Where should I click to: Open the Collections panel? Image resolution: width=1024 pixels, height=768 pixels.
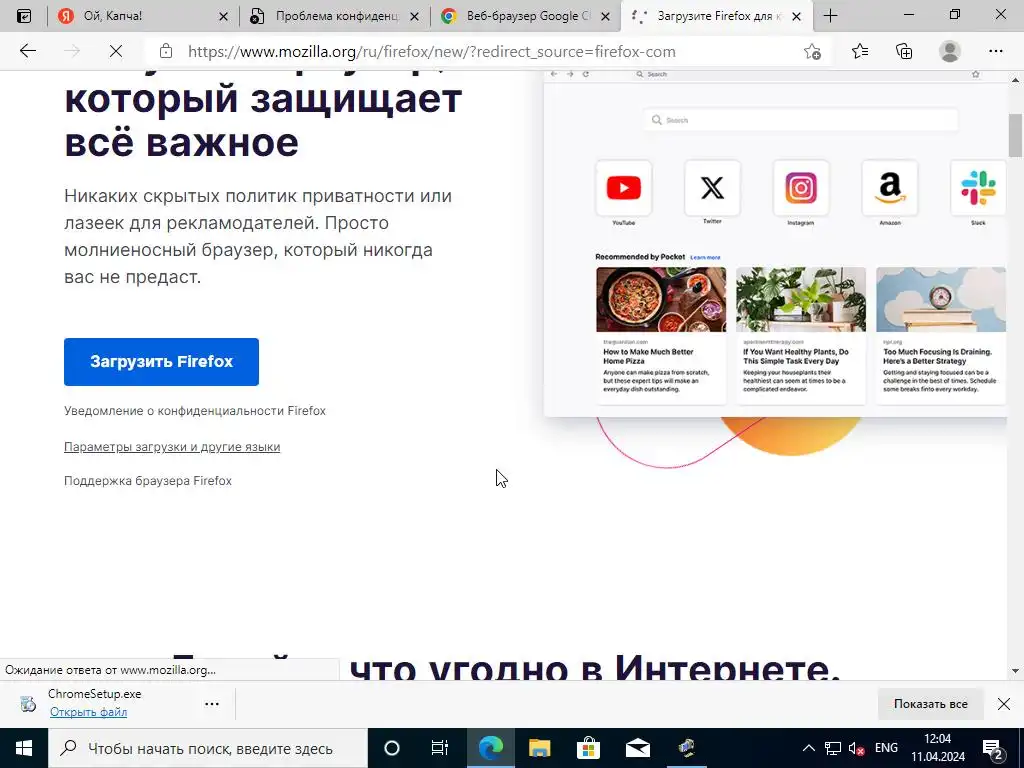pos(904,51)
